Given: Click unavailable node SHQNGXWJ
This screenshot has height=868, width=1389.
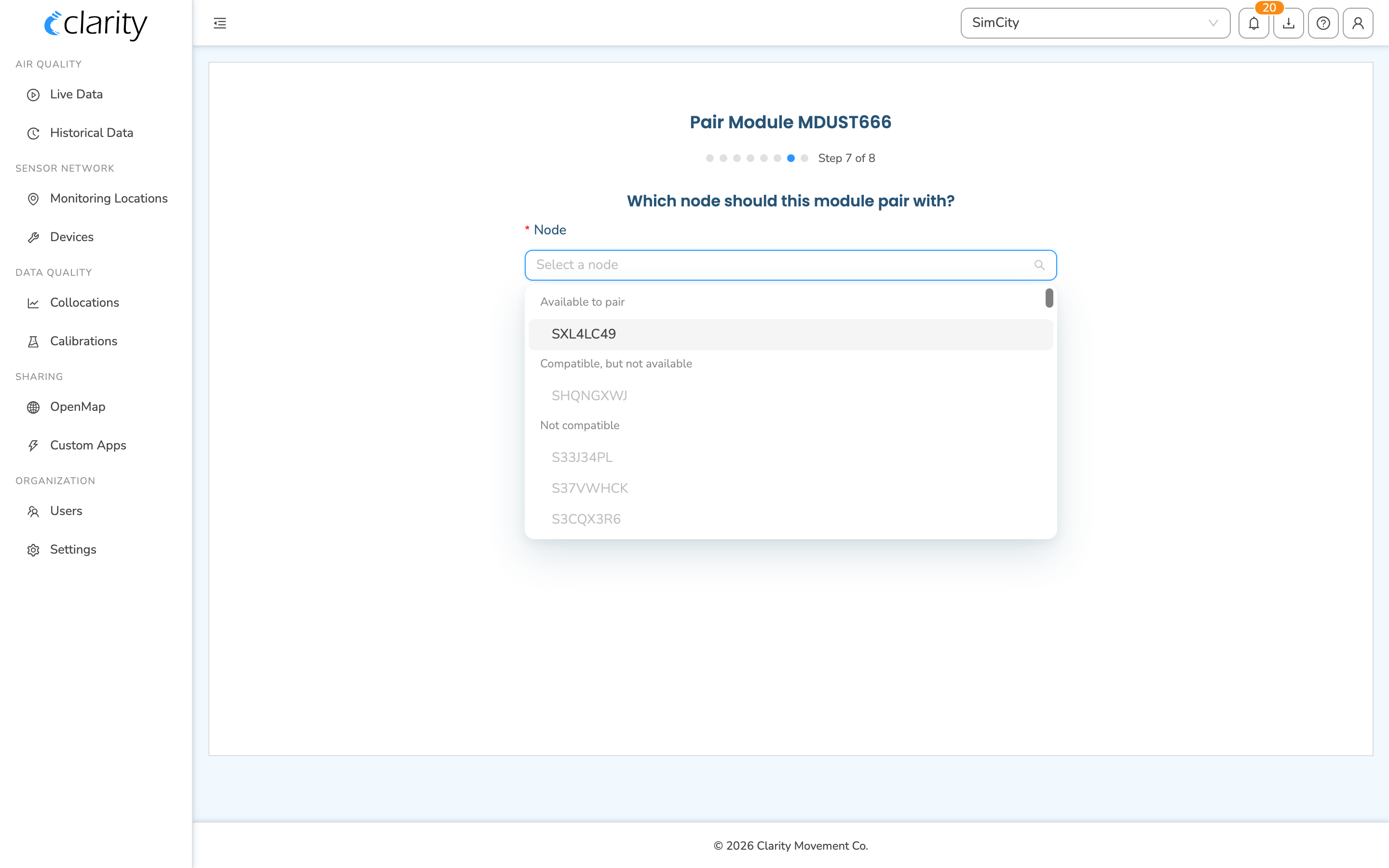Looking at the screenshot, I should click(x=790, y=396).
